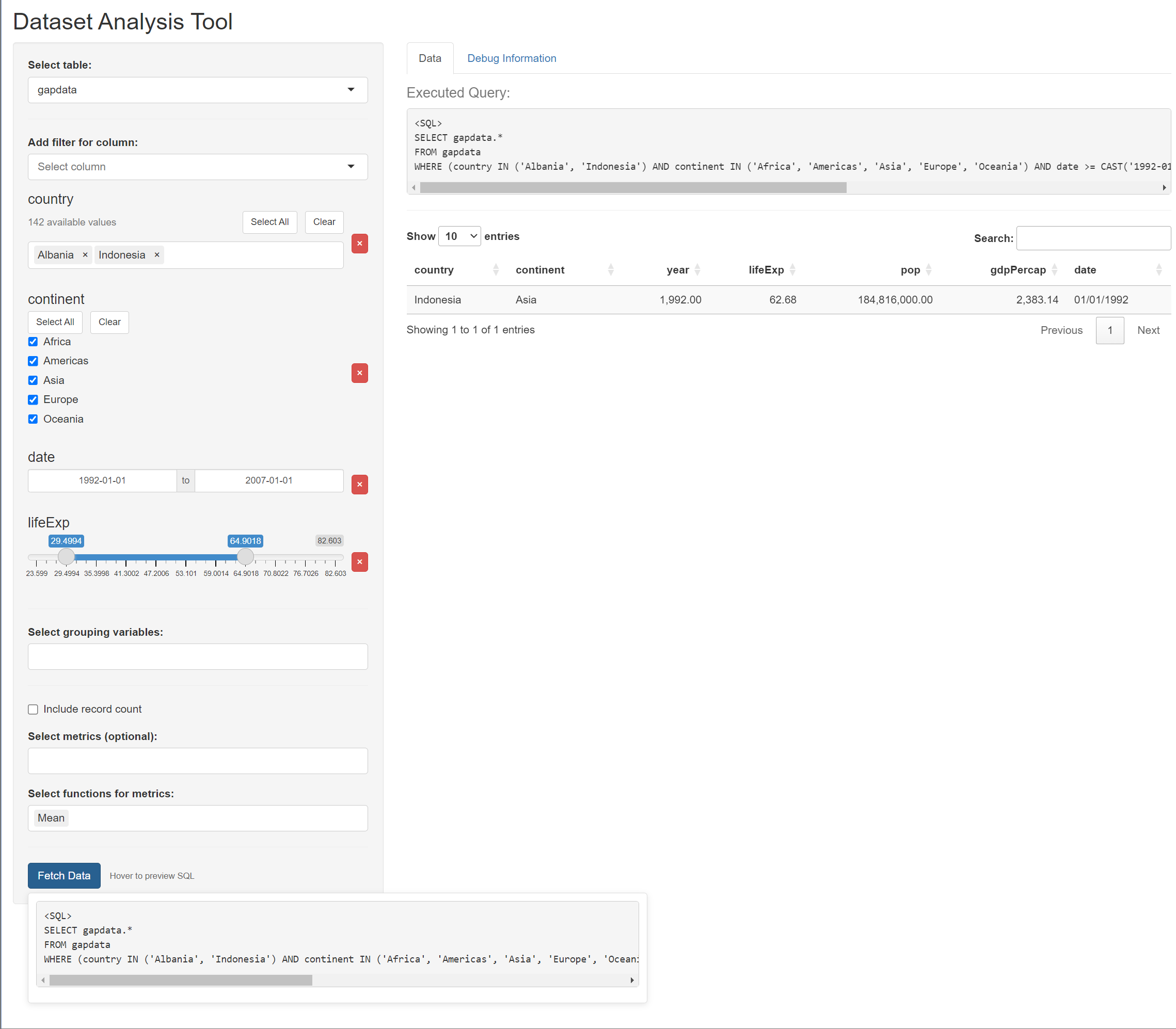Sort table by pop column arrows
Screen dimensions: 1176x1029
point(928,270)
